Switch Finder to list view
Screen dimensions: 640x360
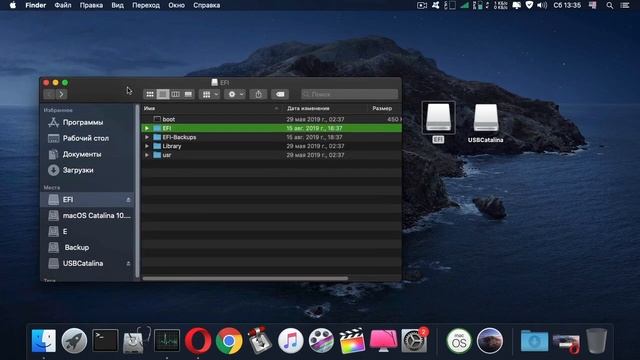pos(162,94)
